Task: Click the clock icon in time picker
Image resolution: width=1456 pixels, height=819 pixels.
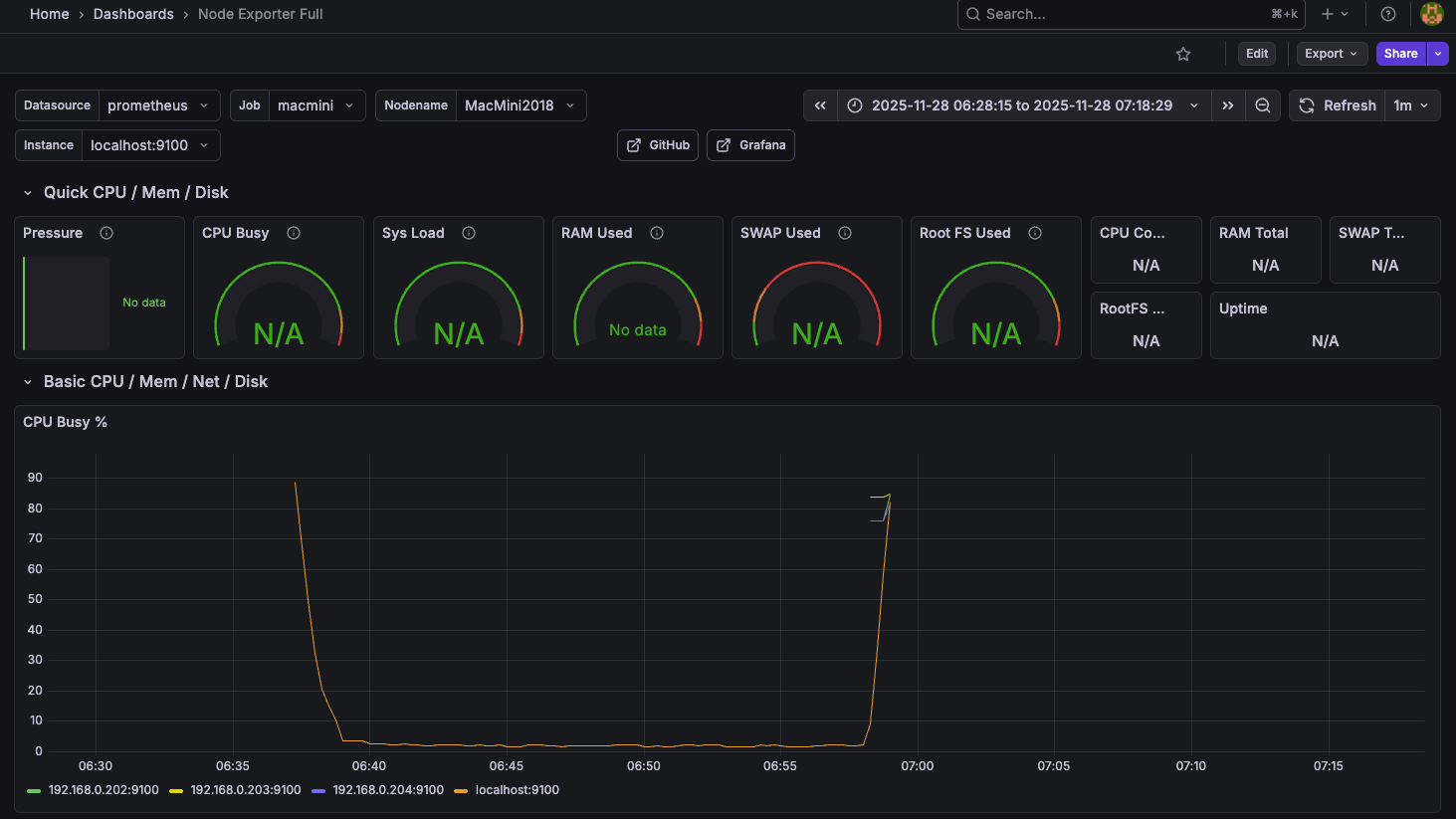Action: pyautogui.click(x=855, y=105)
